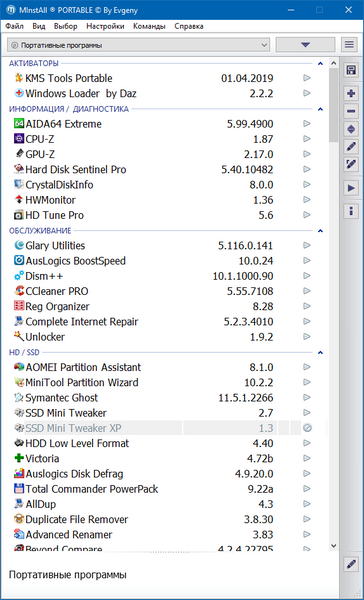Viewport: 364px width, 600px height.
Task: Click the pencil icon below the diamond
Action: click(x=351, y=147)
